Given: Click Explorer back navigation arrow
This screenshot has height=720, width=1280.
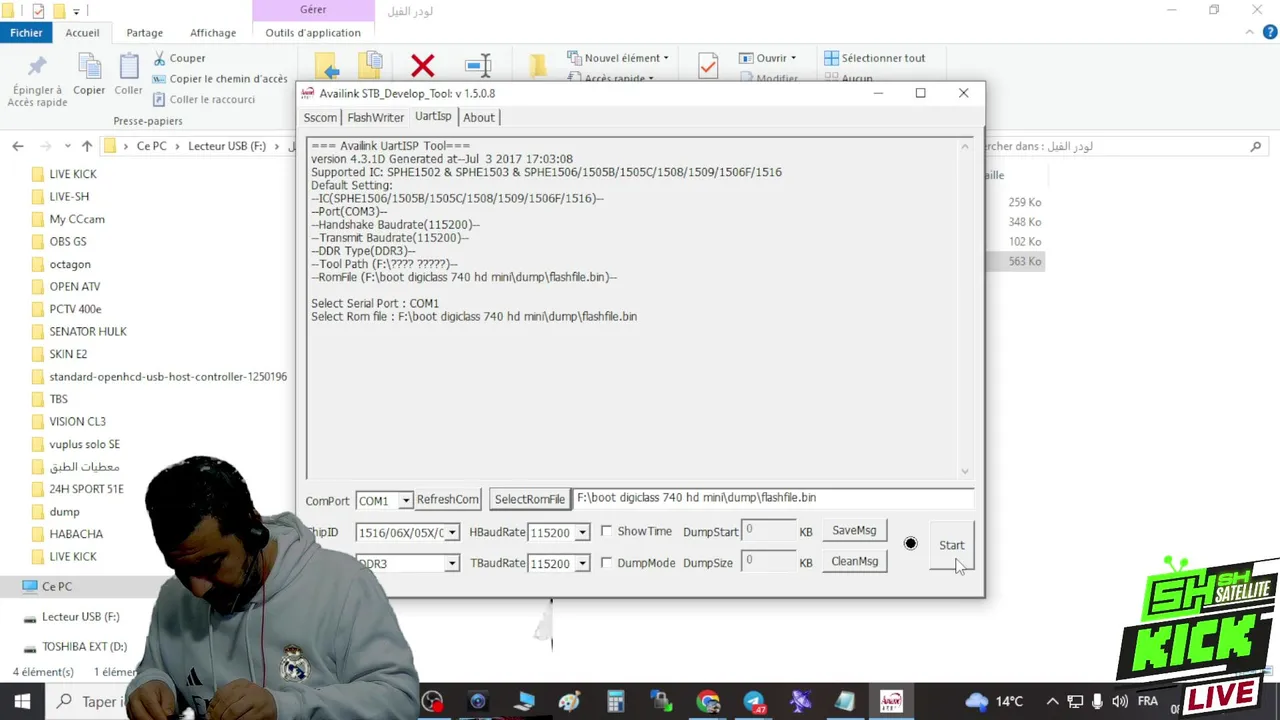Looking at the screenshot, I should [18, 146].
